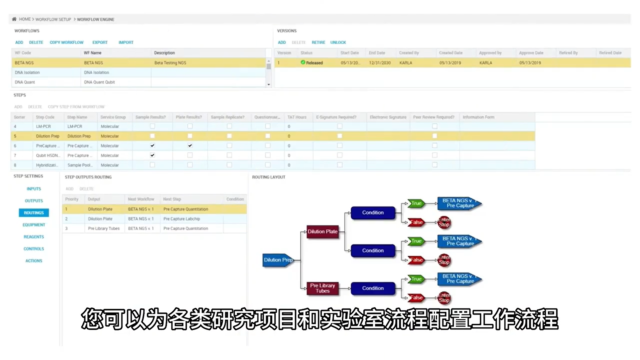Viewport: 640px width, 360px height.
Task: Click the TAT Hours column header
Action: (297, 117)
